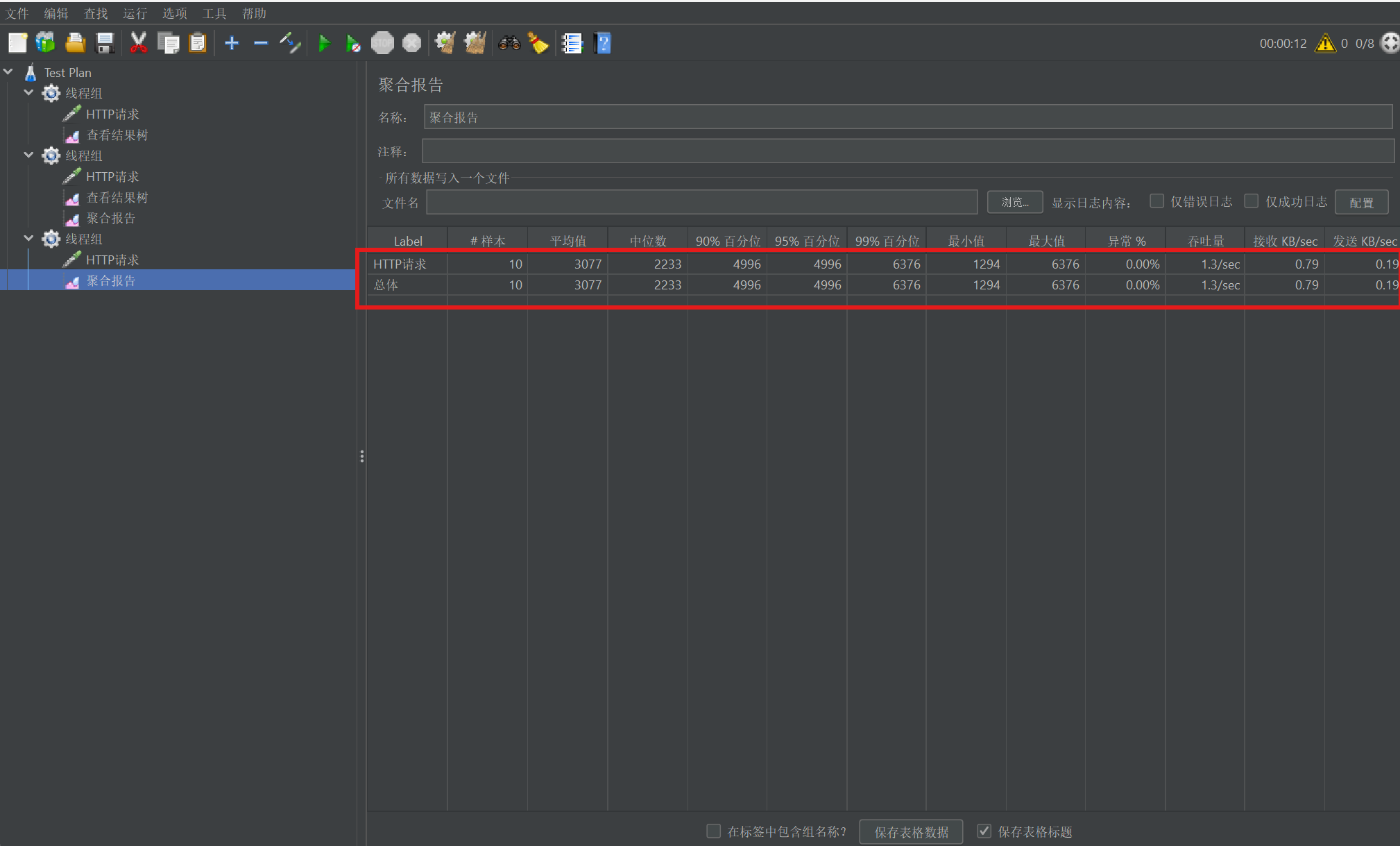Click the Function Helper list icon
The width and height of the screenshot is (1400, 846).
pos(572,44)
